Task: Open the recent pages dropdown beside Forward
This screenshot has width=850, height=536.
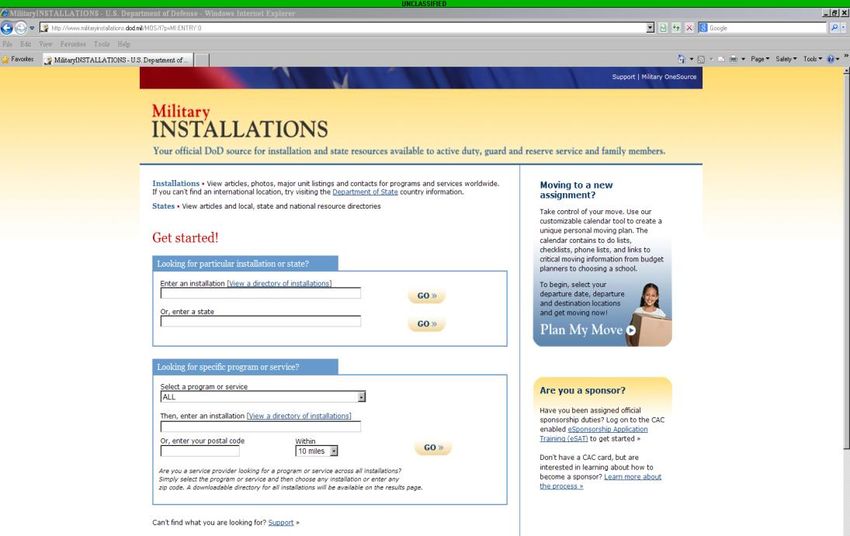Action: point(32,28)
